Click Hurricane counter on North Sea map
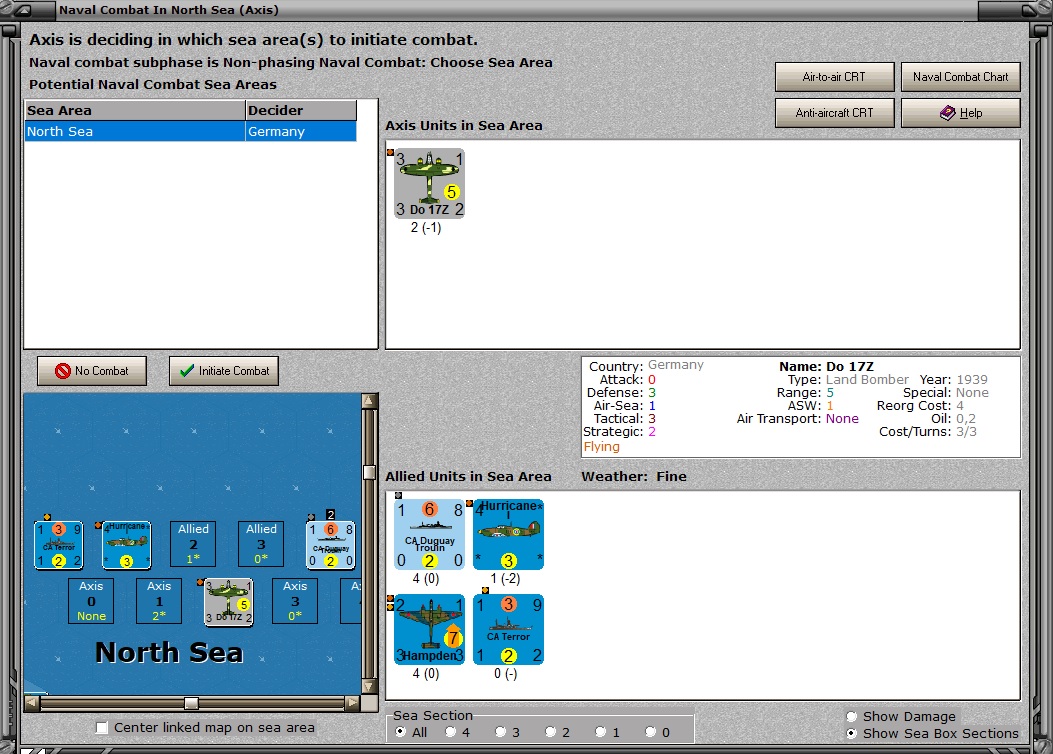 tap(127, 545)
